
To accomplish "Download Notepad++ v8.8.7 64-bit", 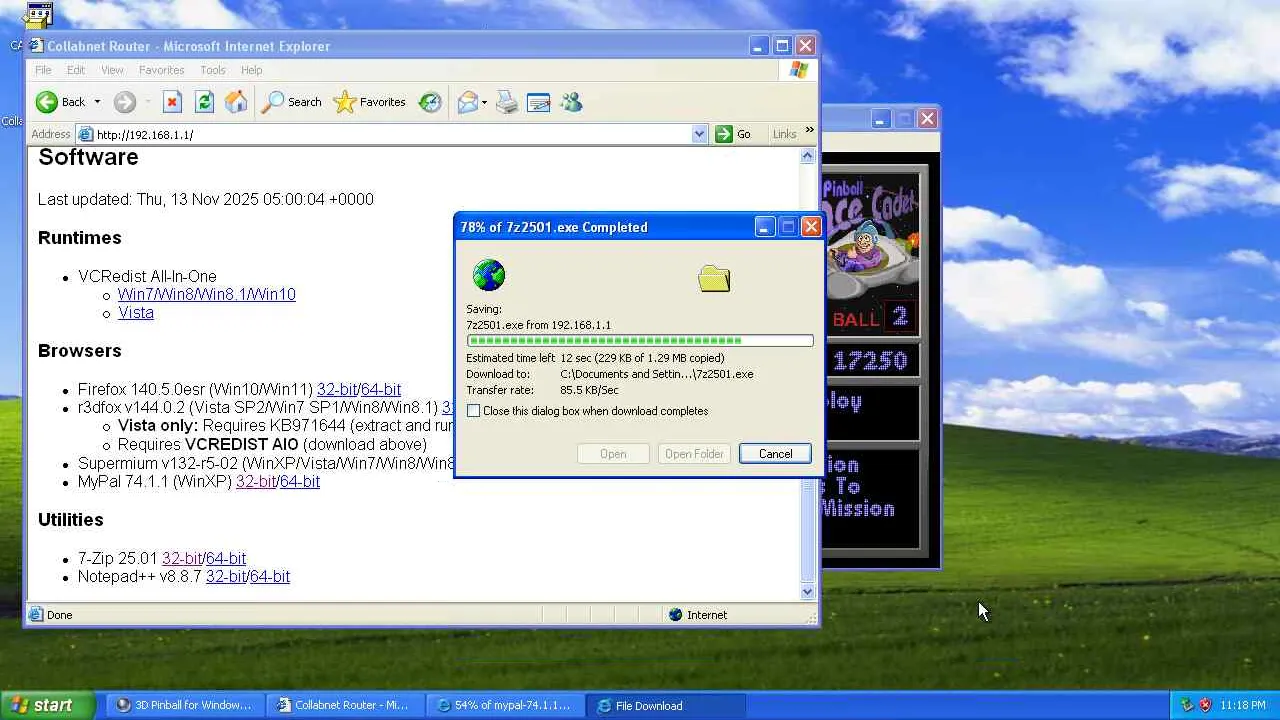I will point(270,576).
